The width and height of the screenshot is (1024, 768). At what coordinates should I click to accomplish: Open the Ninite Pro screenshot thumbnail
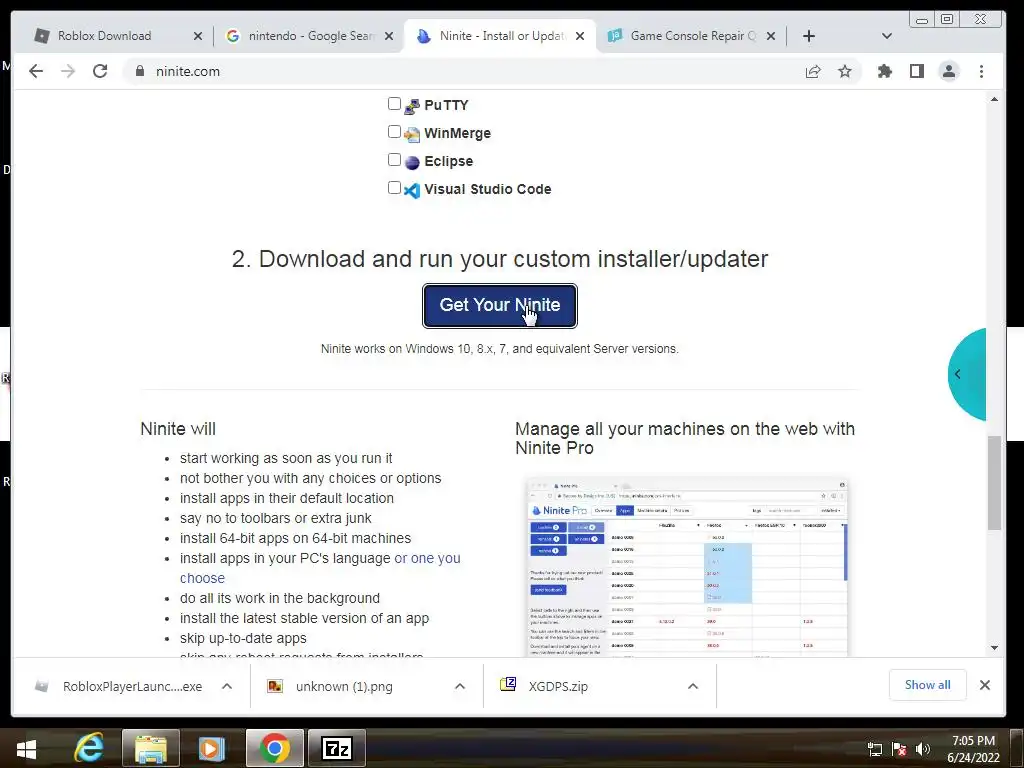pyautogui.click(x=687, y=567)
